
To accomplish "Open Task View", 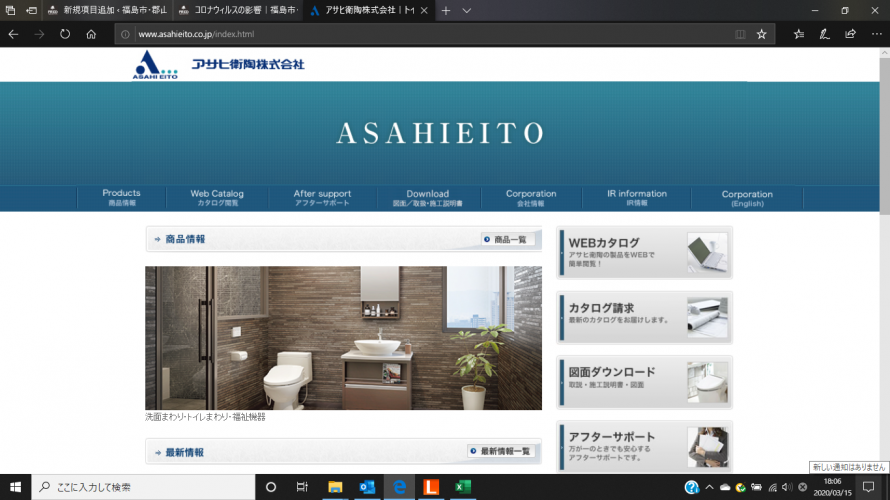I will [x=302, y=487].
